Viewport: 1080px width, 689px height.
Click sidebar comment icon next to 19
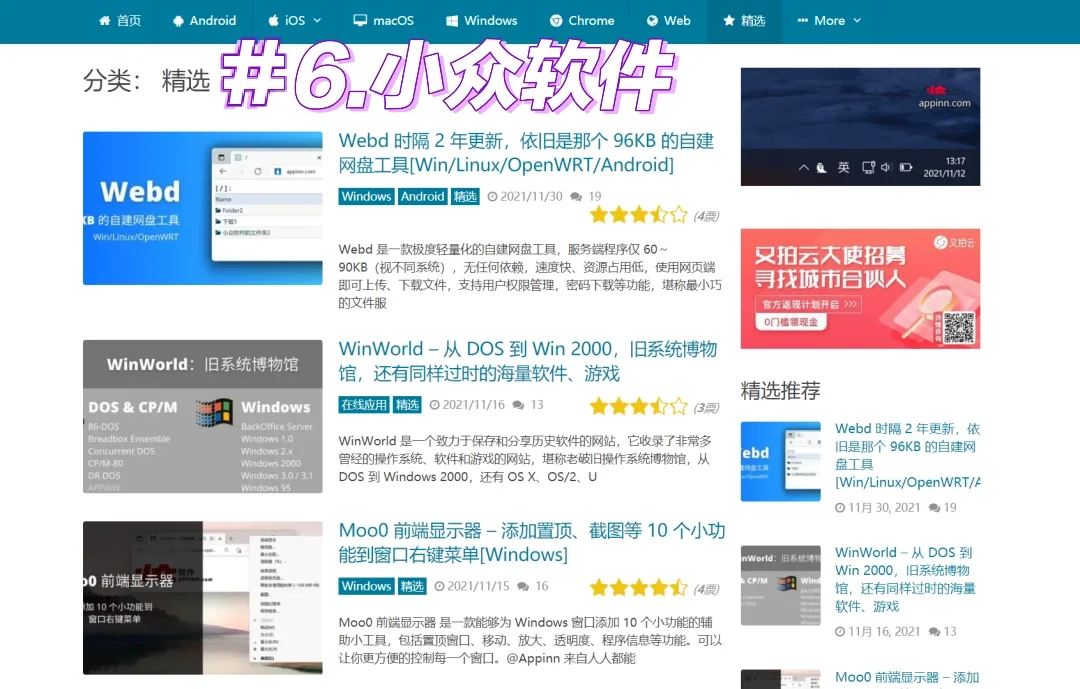(934, 508)
